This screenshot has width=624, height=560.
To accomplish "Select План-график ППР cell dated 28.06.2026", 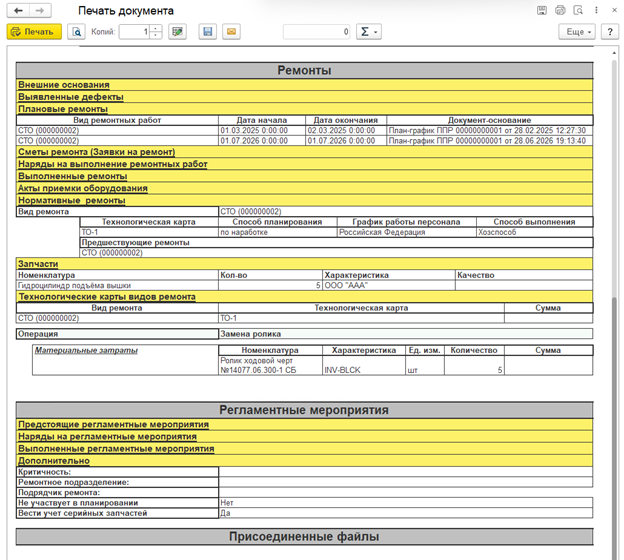I will pyautogui.click(x=489, y=141).
